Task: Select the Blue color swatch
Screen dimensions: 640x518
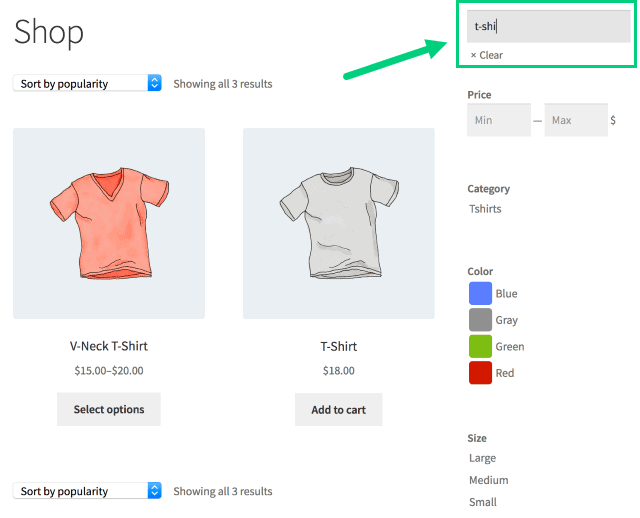Action: tap(480, 293)
